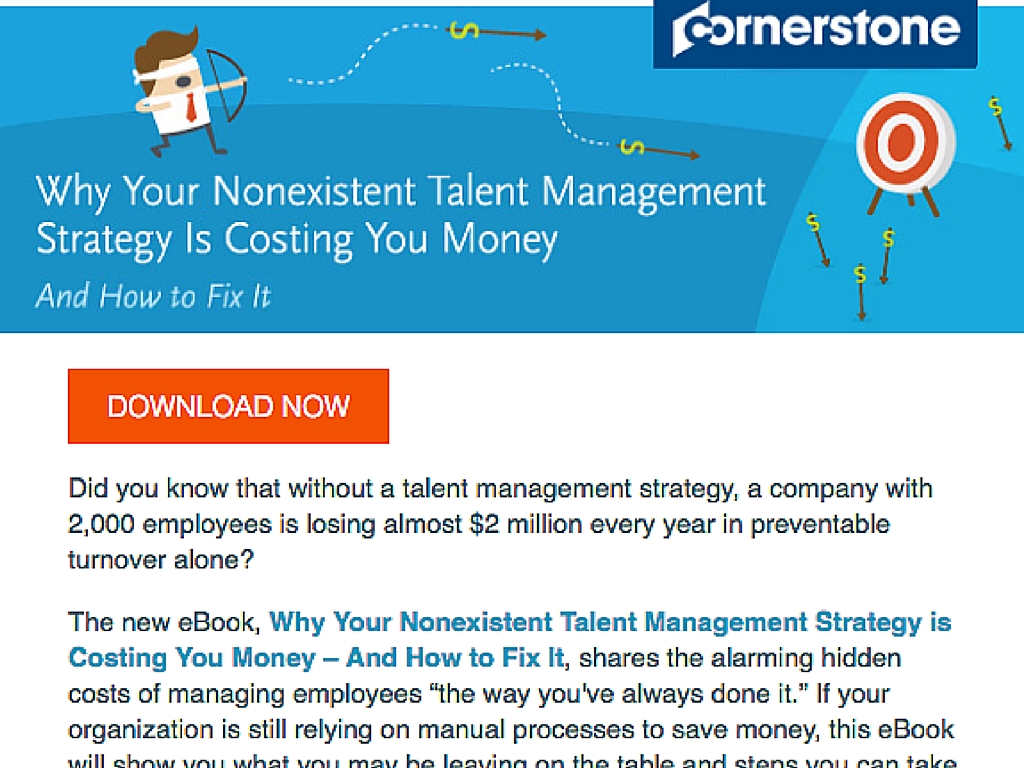Click the 'Costing You Money – And How to Fix It' link line
The width and height of the screenshot is (1024, 768).
[316, 658]
